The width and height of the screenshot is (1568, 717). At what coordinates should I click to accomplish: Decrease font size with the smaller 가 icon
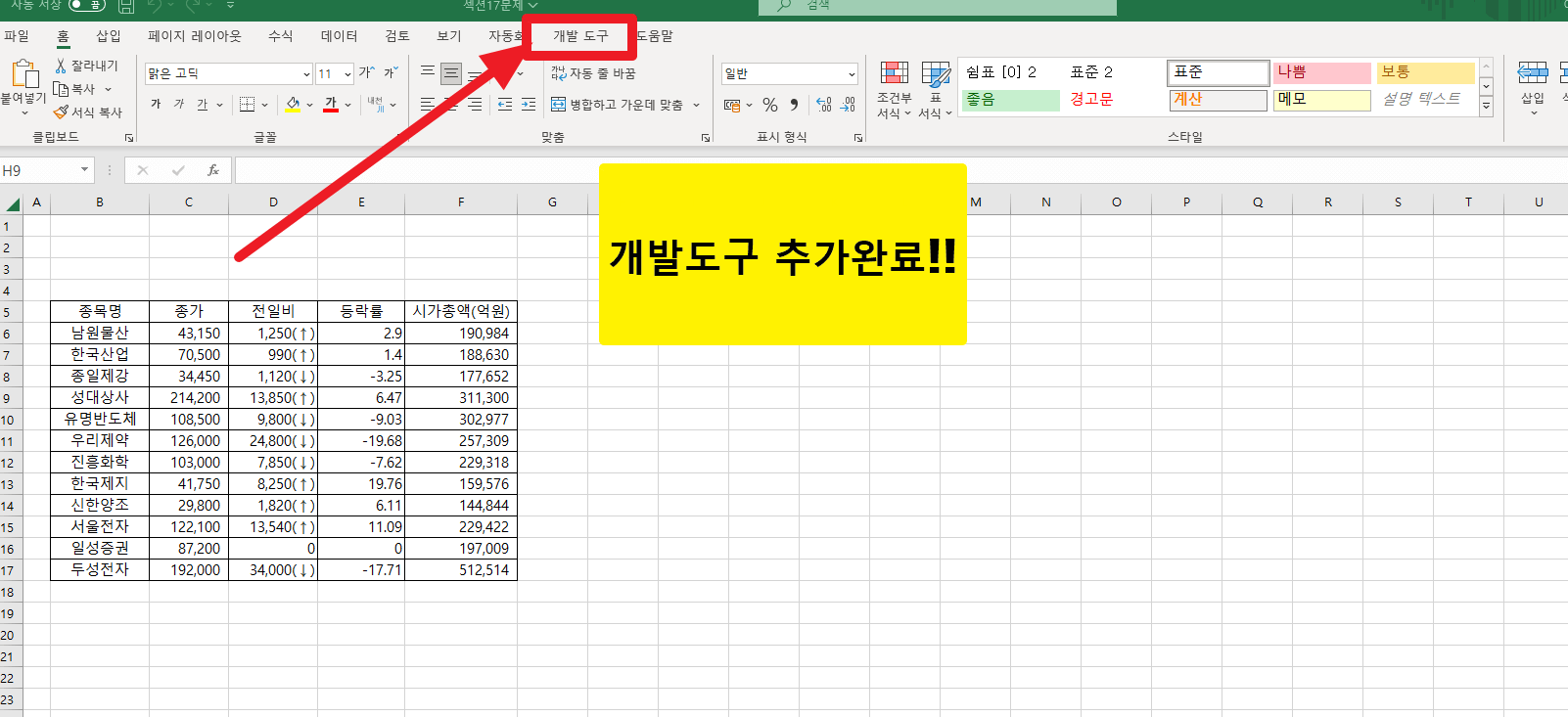pos(390,73)
